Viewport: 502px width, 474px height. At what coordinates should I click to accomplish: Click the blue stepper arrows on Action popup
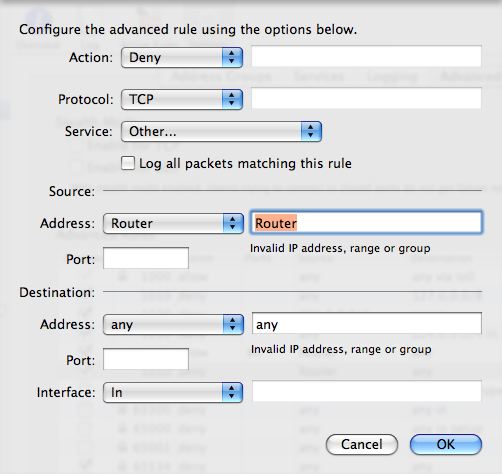pyautogui.click(x=232, y=57)
